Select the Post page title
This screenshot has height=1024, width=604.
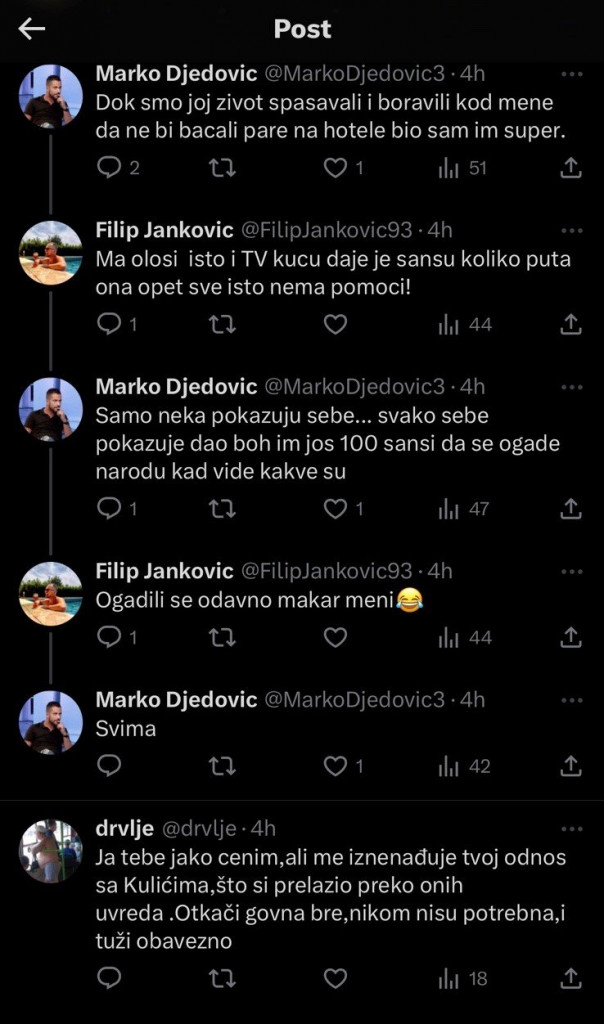(x=302, y=29)
